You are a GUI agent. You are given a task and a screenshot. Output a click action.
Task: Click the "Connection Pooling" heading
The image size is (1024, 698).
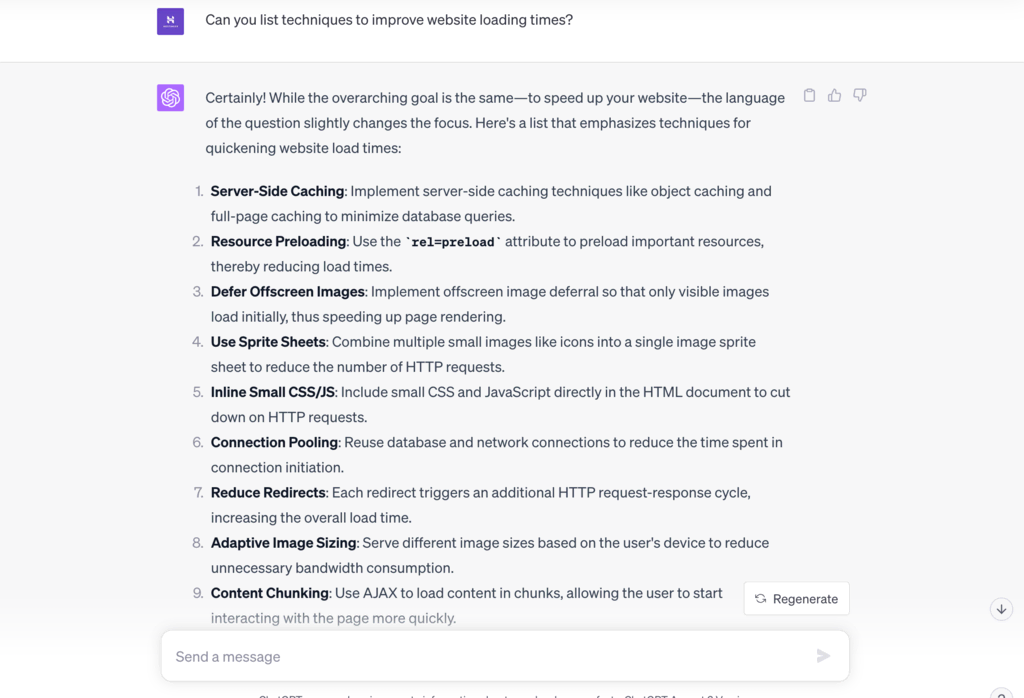(x=274, y=442)
